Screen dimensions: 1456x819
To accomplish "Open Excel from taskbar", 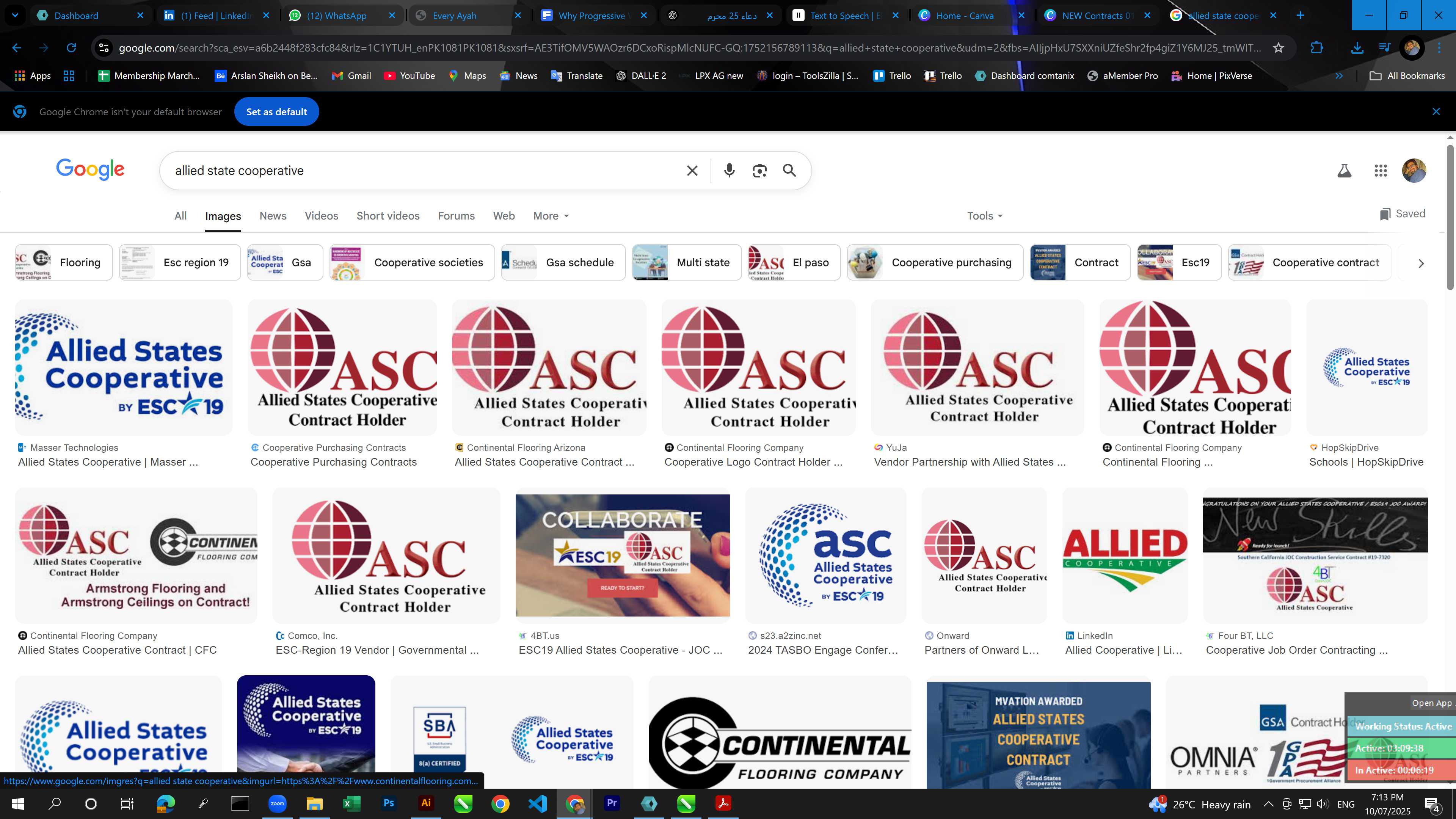I will (351, 803).
